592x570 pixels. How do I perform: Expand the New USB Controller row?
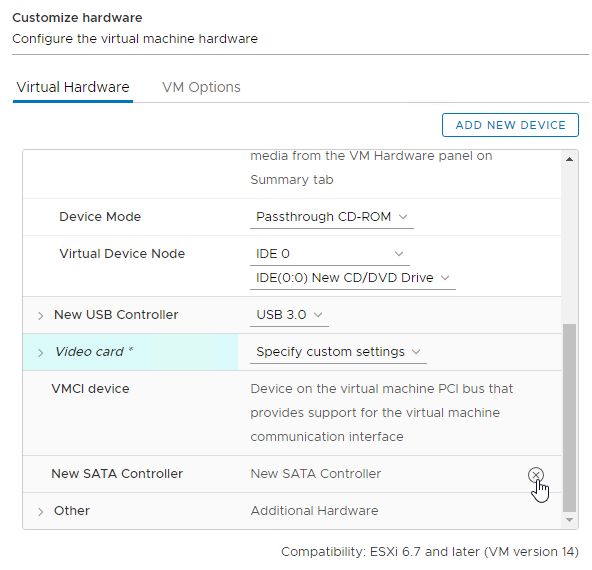coord(40,316)
